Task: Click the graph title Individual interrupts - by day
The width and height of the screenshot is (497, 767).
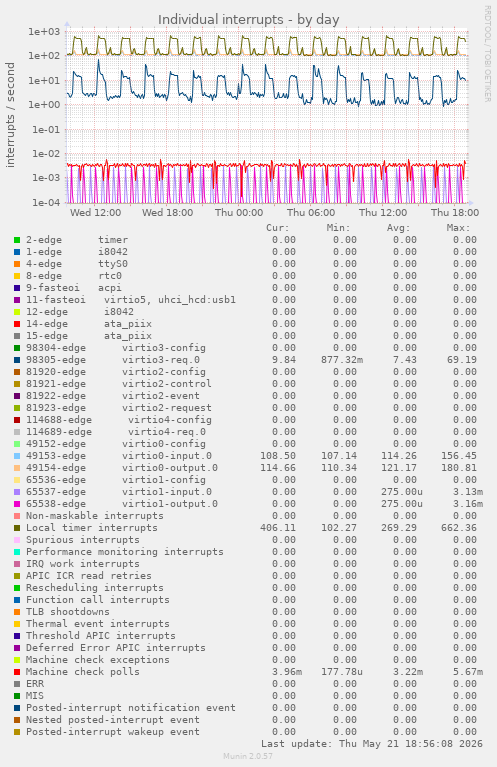Action: coord(248,20)
